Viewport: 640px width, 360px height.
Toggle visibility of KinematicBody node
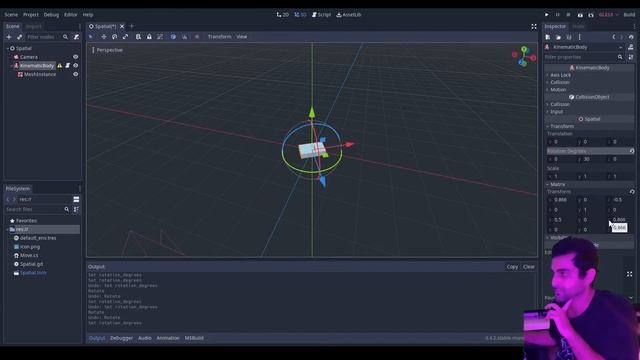[x=76, y=66]
